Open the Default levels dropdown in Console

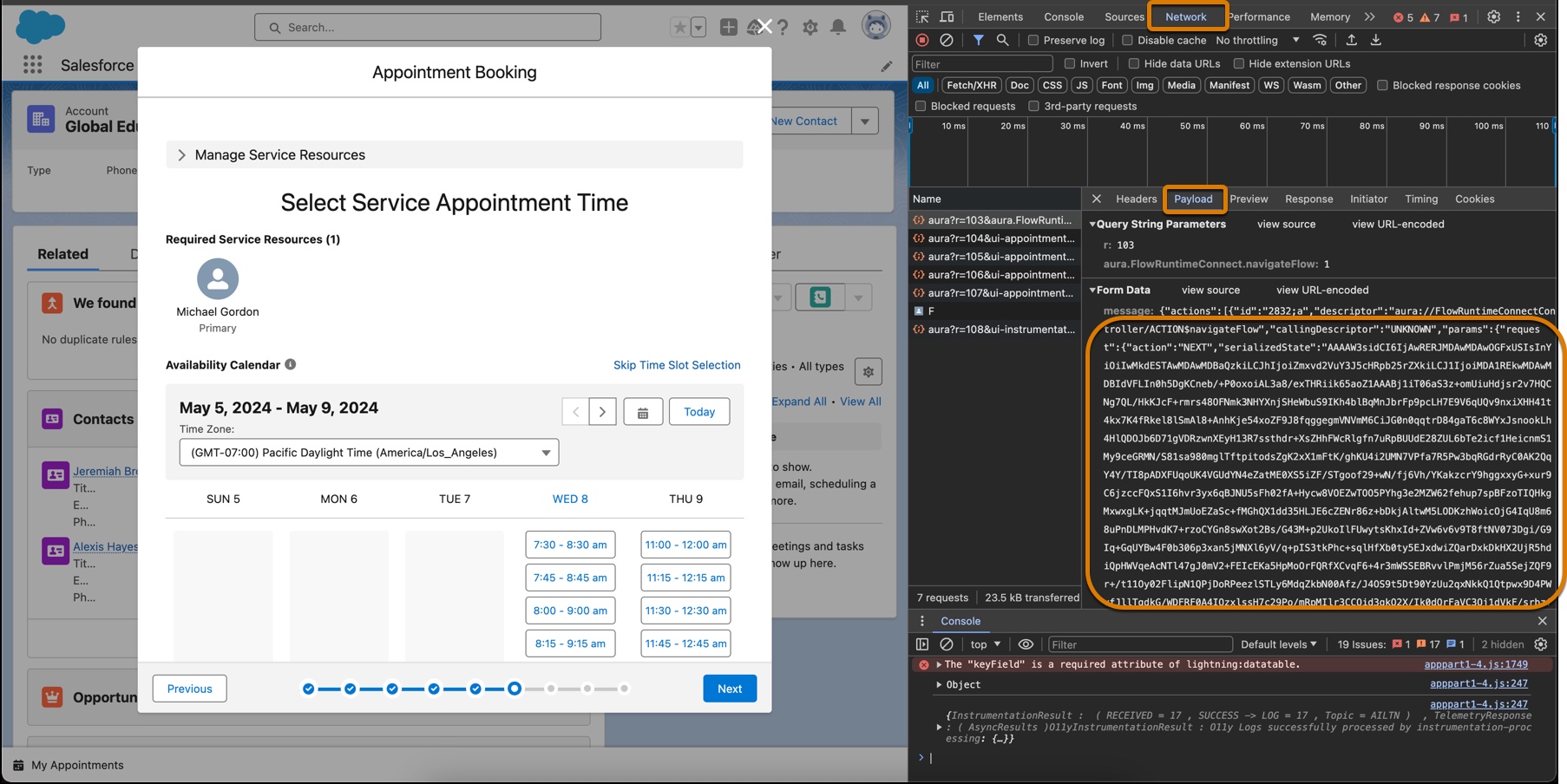(1278, 644)
